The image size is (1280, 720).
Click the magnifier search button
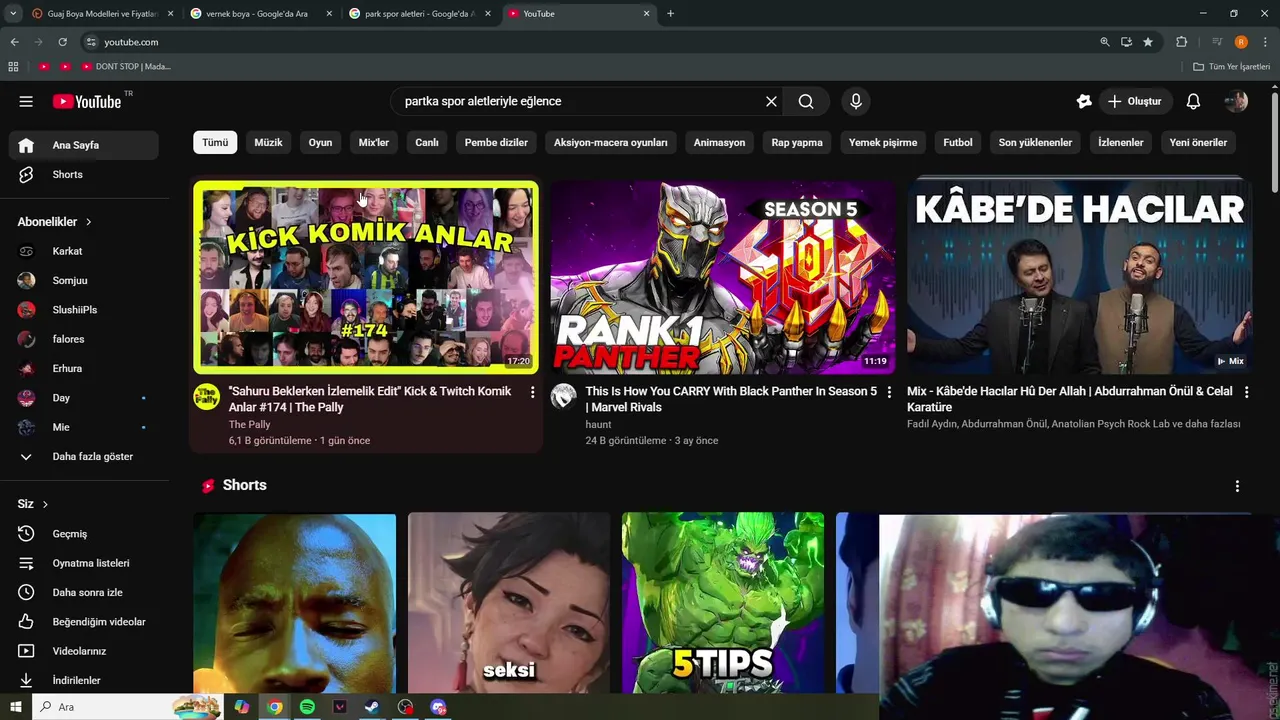806,101
